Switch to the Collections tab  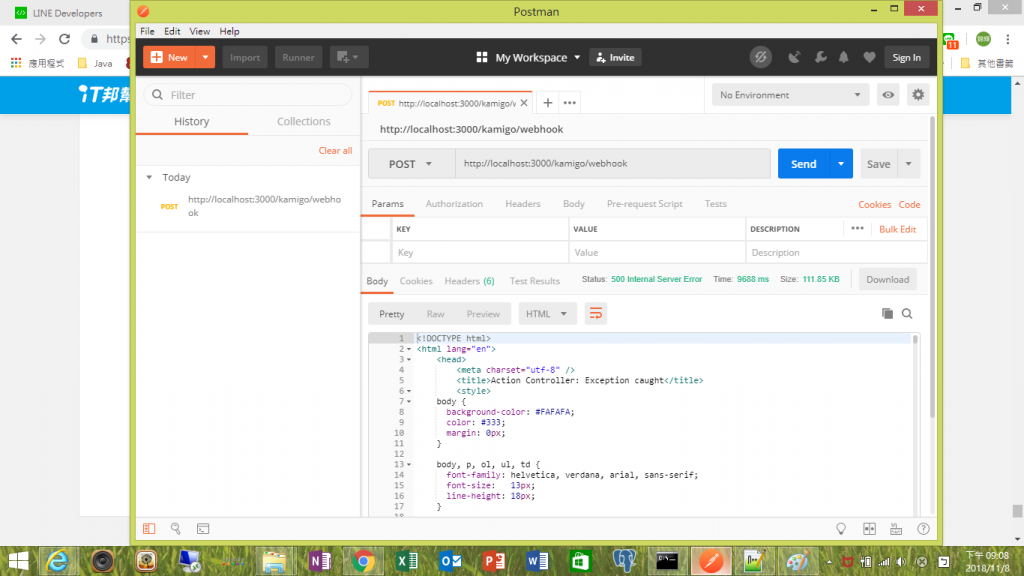coord(304,121)
